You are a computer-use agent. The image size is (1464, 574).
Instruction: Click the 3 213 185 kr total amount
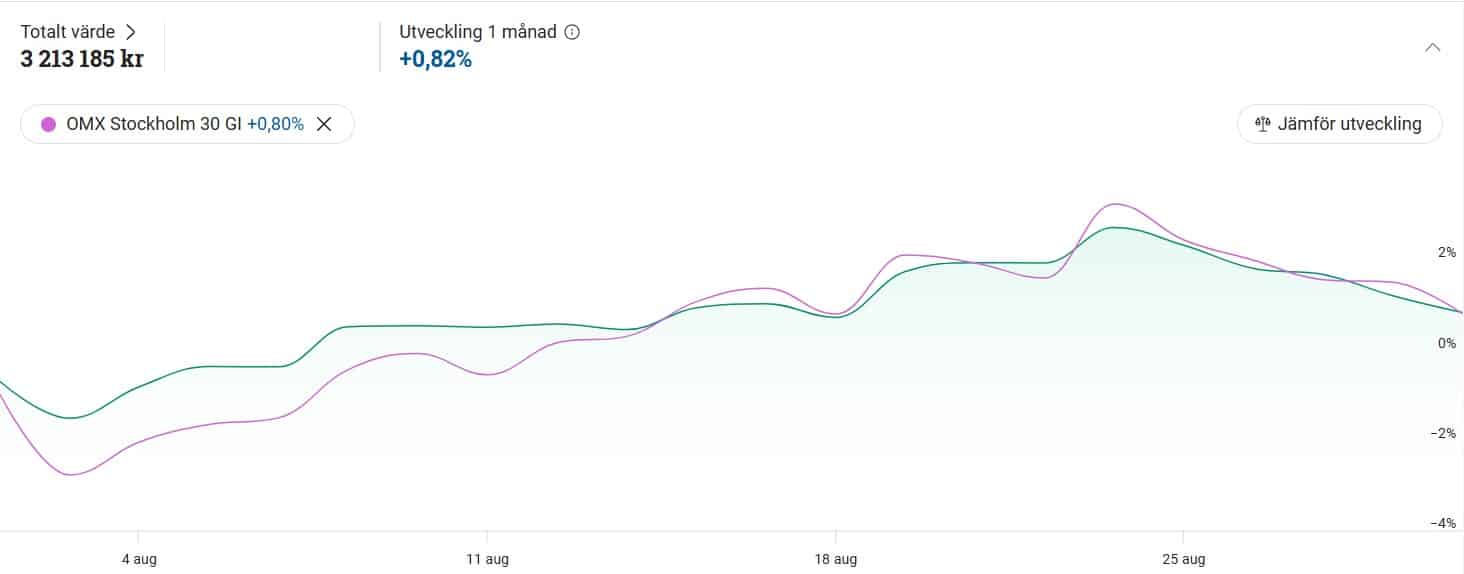82,59
